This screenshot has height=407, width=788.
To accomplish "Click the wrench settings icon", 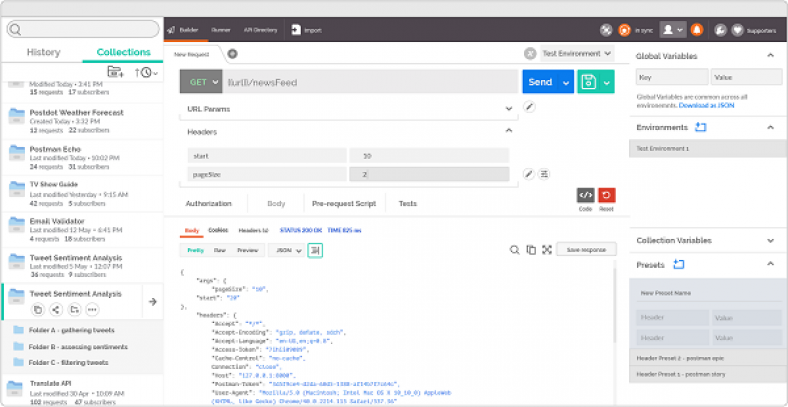I will click(720, 30).
